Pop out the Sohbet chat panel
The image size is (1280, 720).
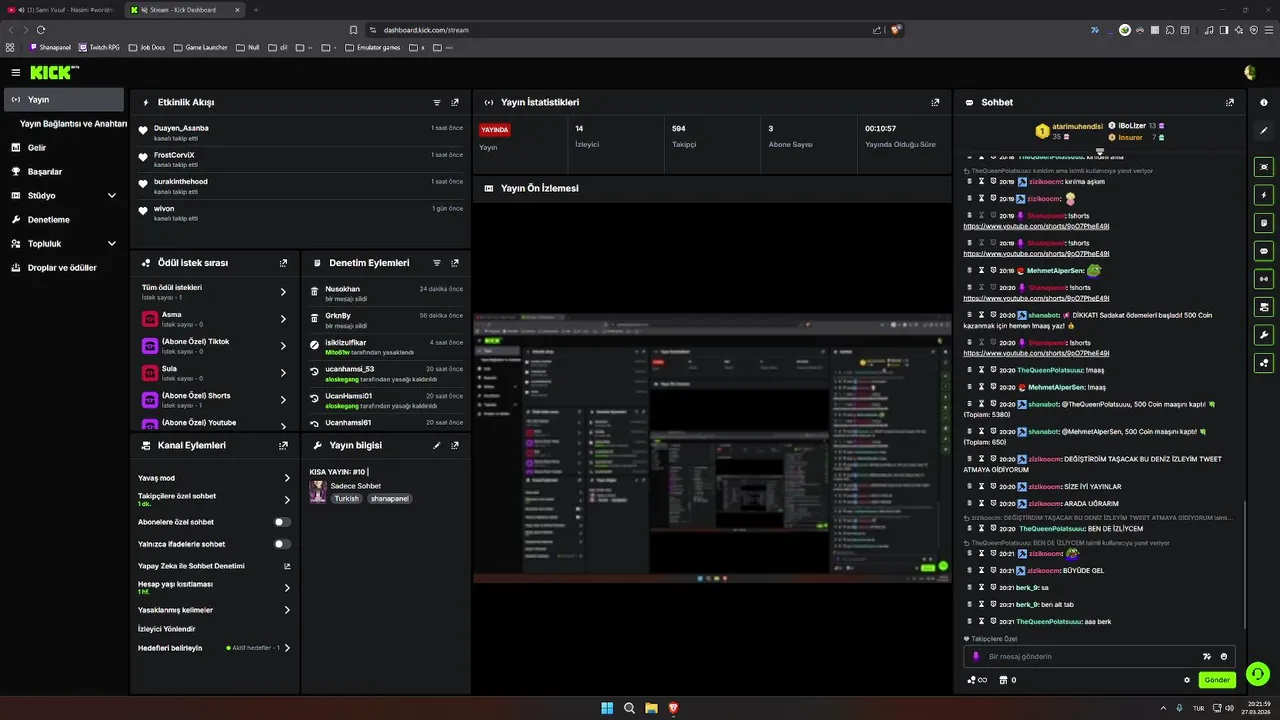click(x=1230, y=102)
